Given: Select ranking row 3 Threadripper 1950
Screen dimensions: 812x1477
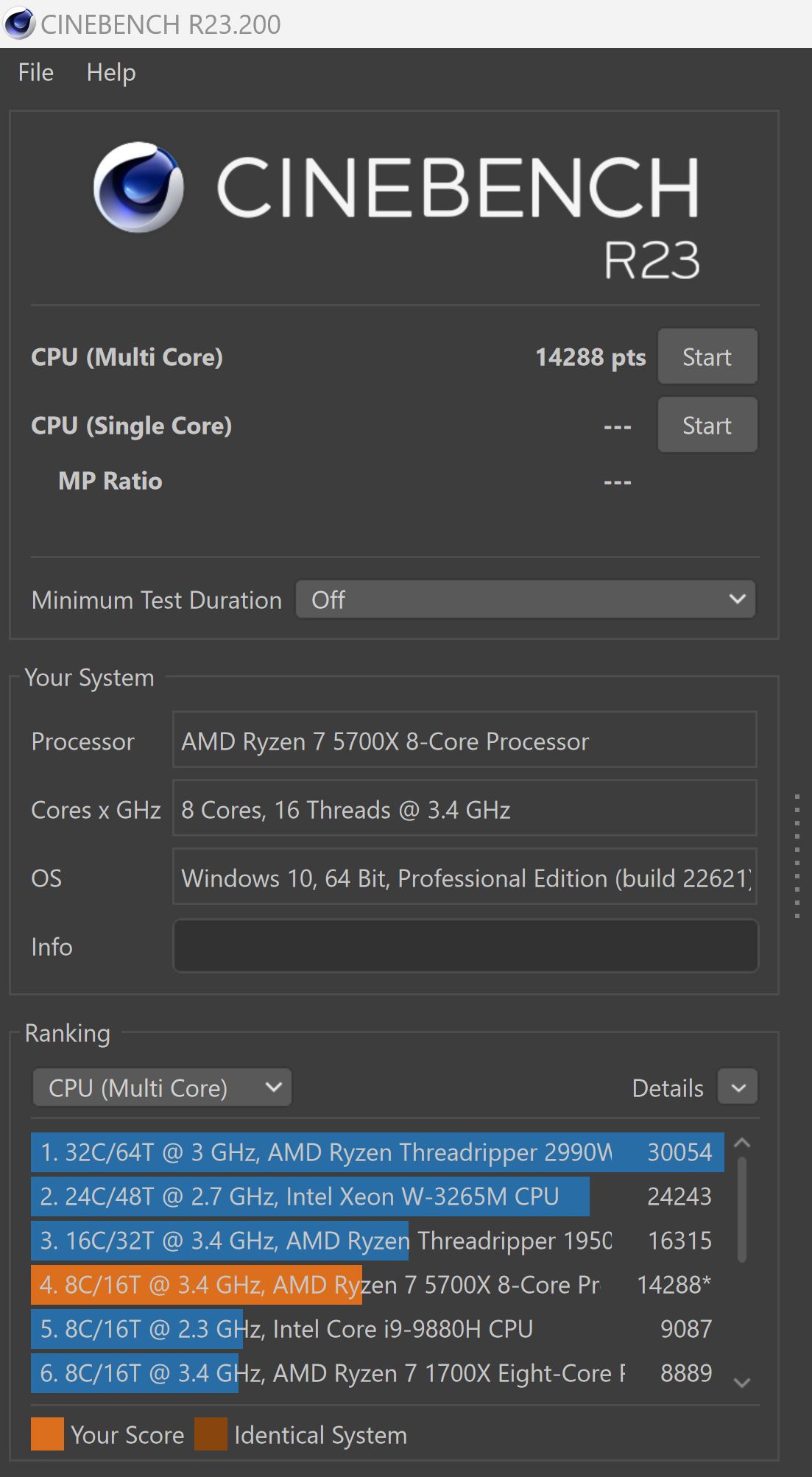Looking at the screenshot, I should [377, 1241].
